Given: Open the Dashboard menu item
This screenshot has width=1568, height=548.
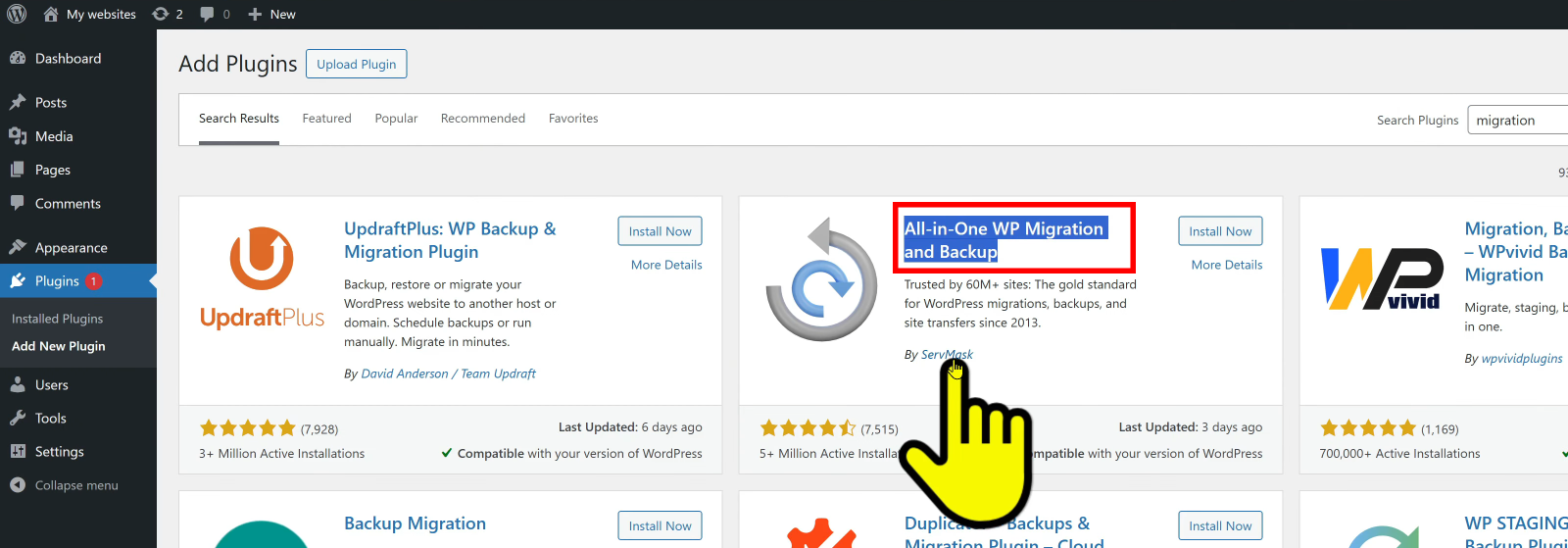Looking at the screenshot, I should tap(68, 58).
